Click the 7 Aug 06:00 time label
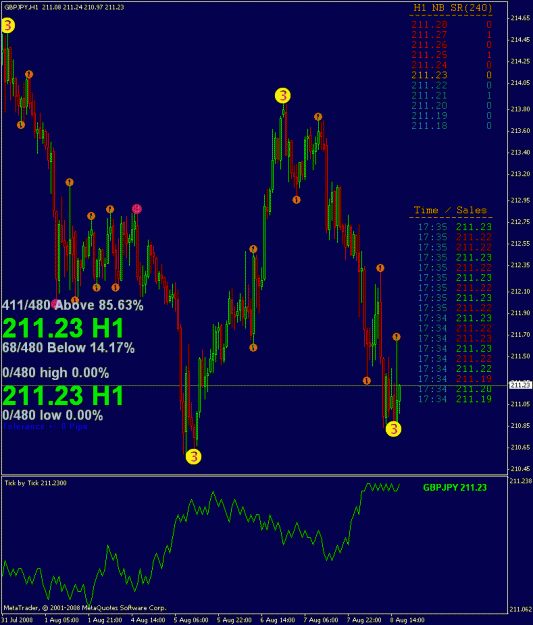 (x=321, y=620)
